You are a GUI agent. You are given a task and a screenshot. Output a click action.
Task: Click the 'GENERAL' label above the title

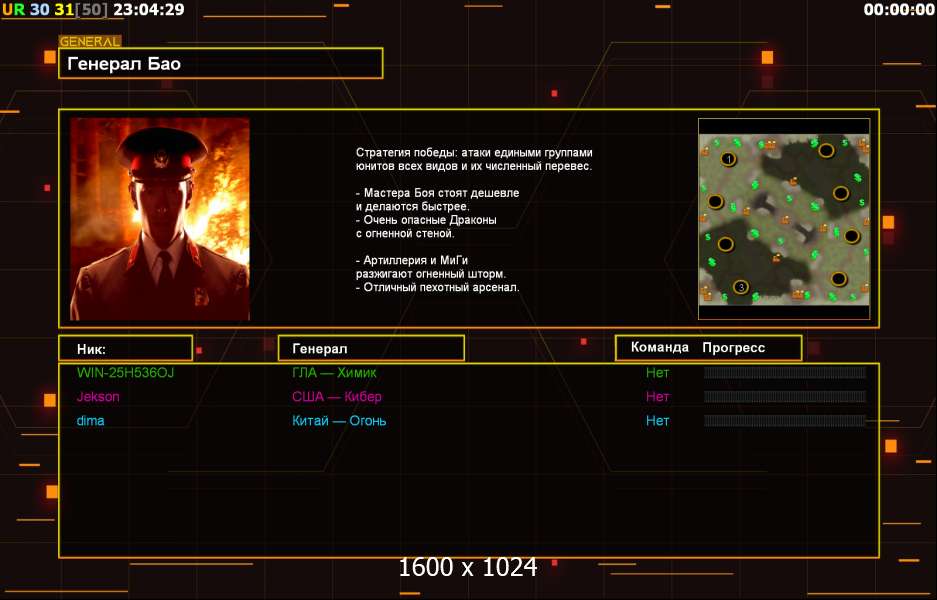[90, 41]
